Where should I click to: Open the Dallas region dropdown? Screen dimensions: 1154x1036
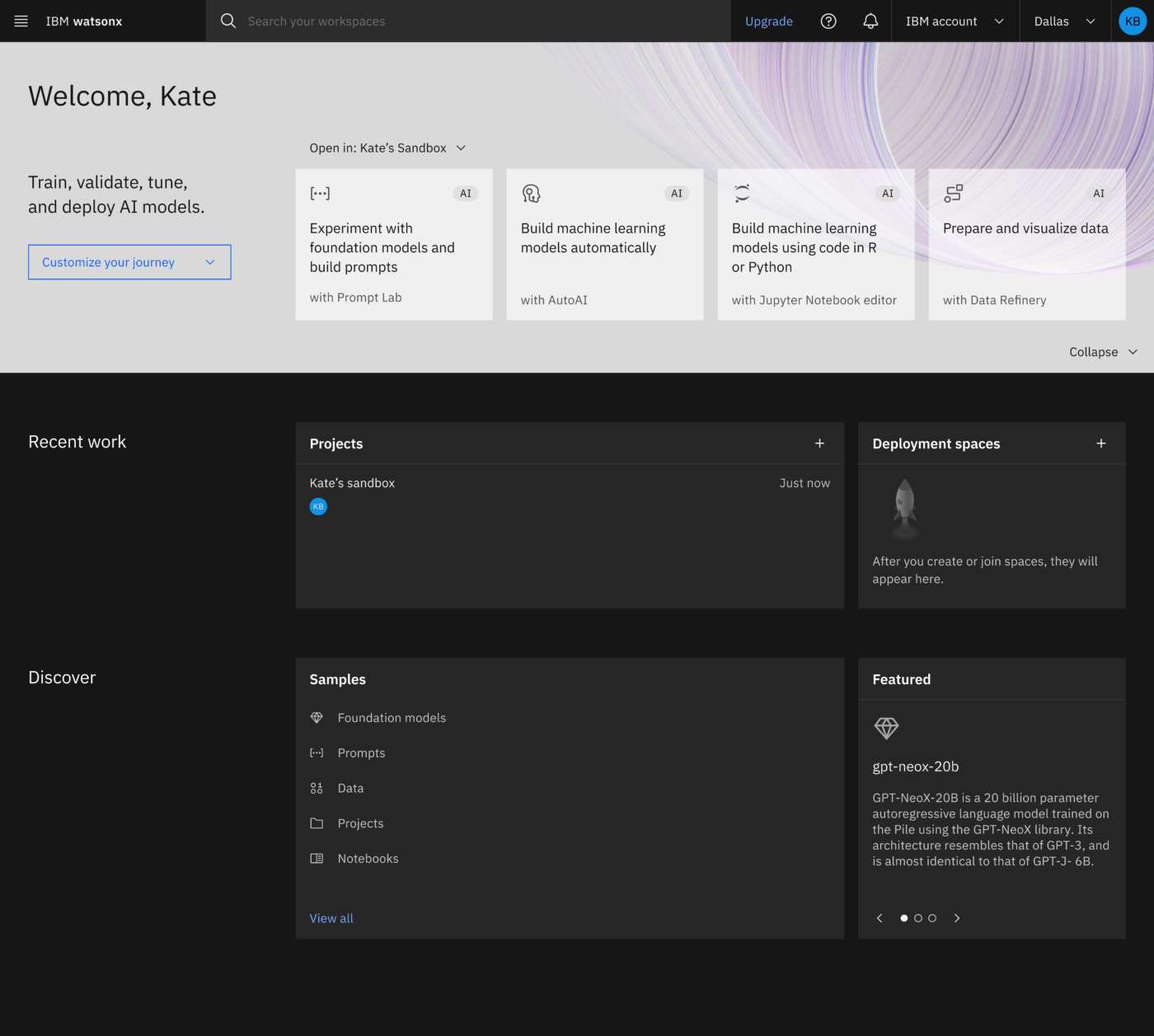pos(1064,21)
